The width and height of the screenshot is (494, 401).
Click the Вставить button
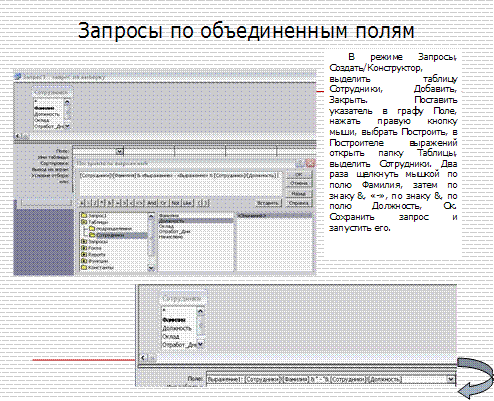click(x=268, y=203)
